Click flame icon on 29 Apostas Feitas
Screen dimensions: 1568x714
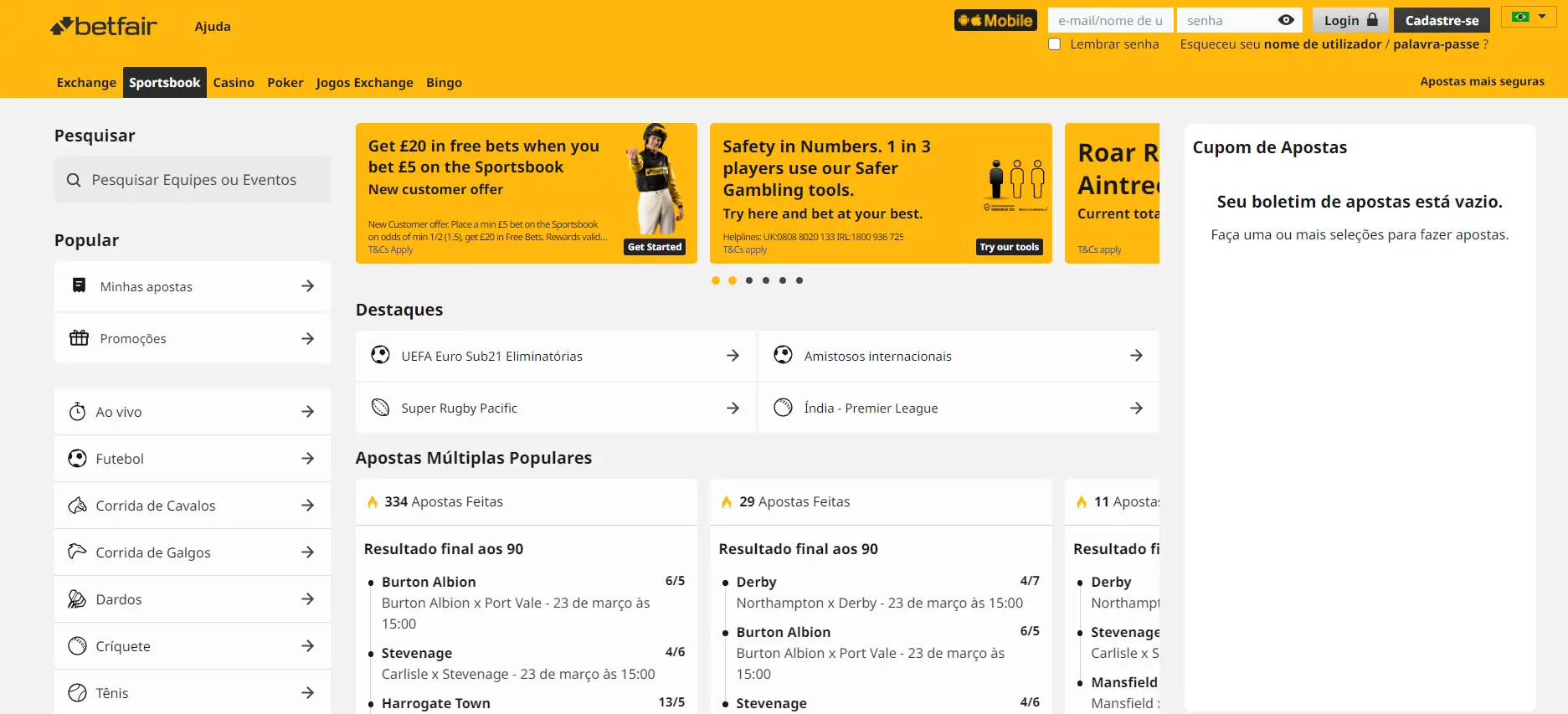tap(727, 502)
